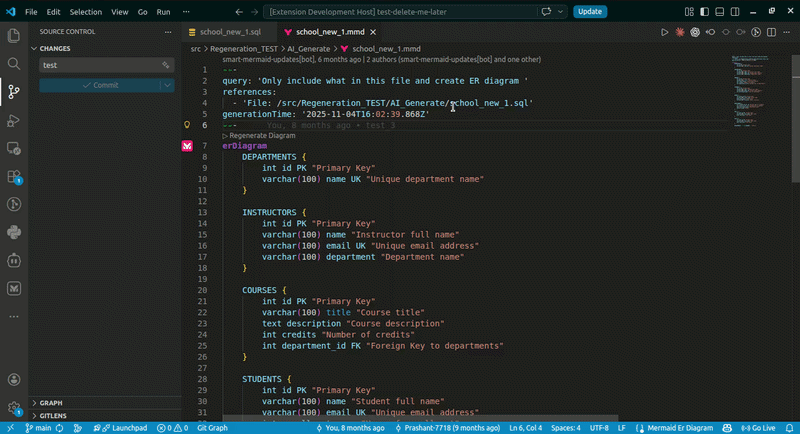This screenshot has width=800, height=434.
Task: Open the View menu
Action: click(120, 12)
